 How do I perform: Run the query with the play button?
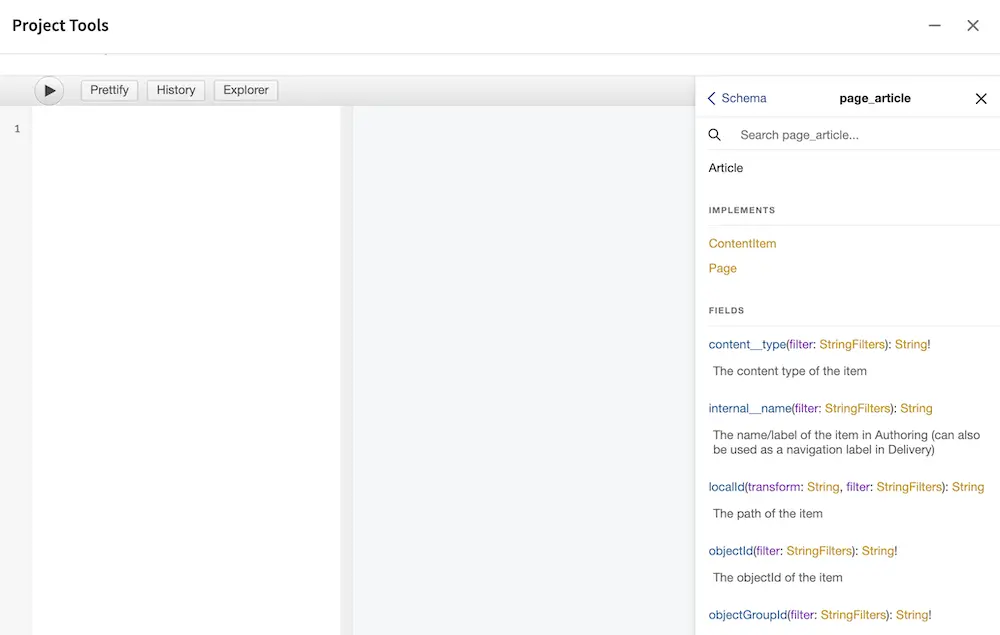point(49,90)
